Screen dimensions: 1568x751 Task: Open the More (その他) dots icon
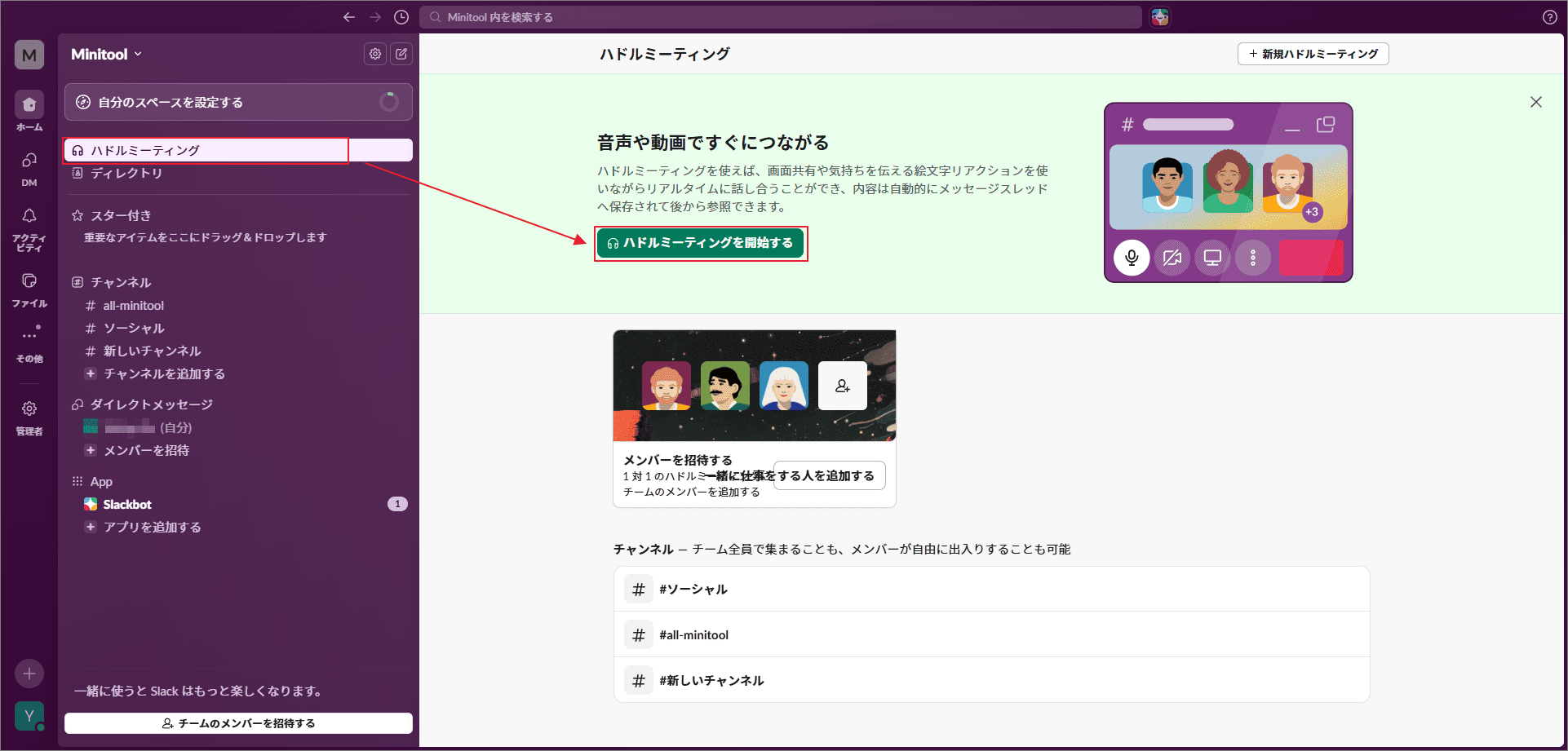click(x=29, y=335)
